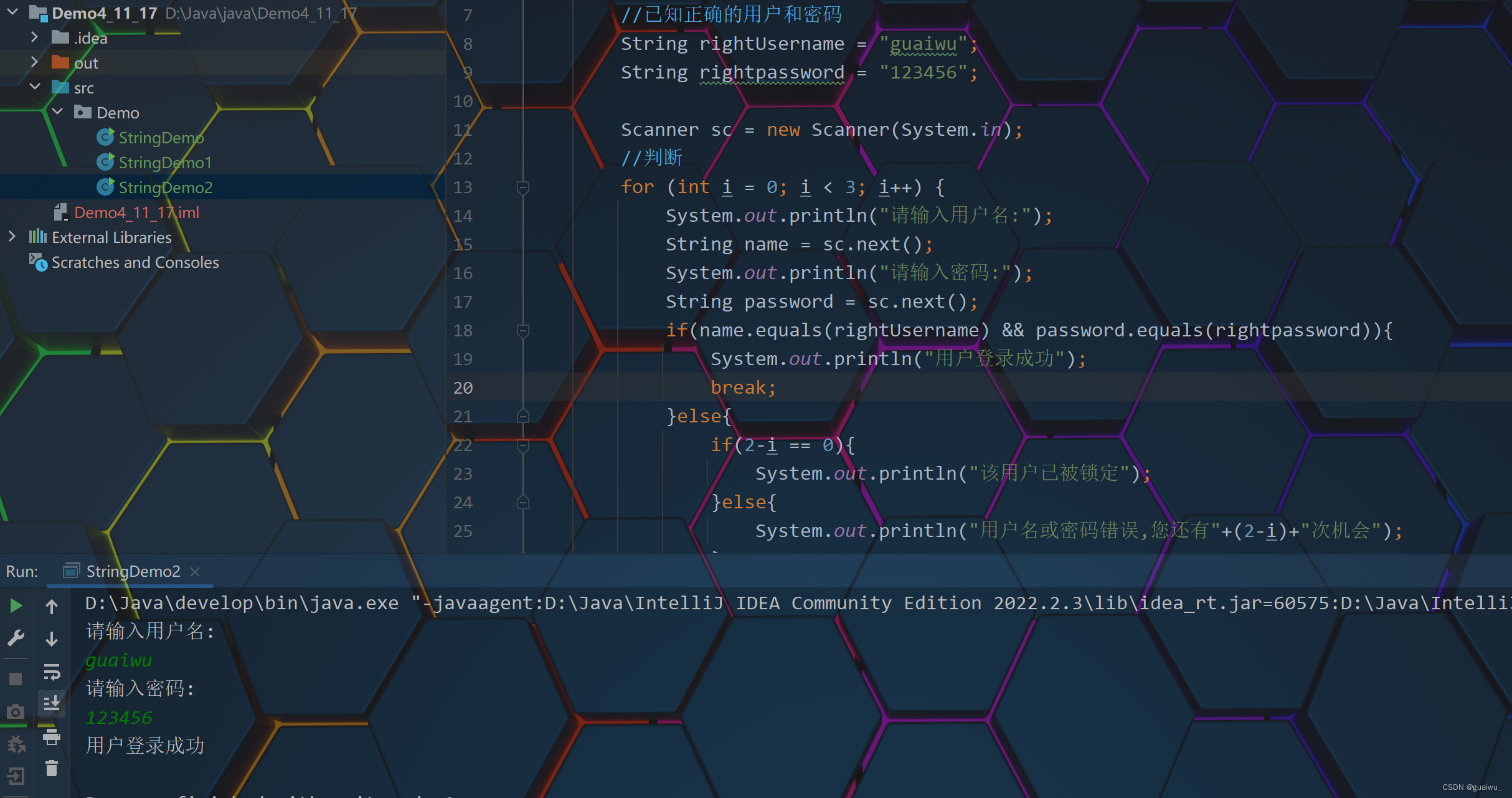Click the camera dump threads icon
The image size is (1512, 798).
16,711
